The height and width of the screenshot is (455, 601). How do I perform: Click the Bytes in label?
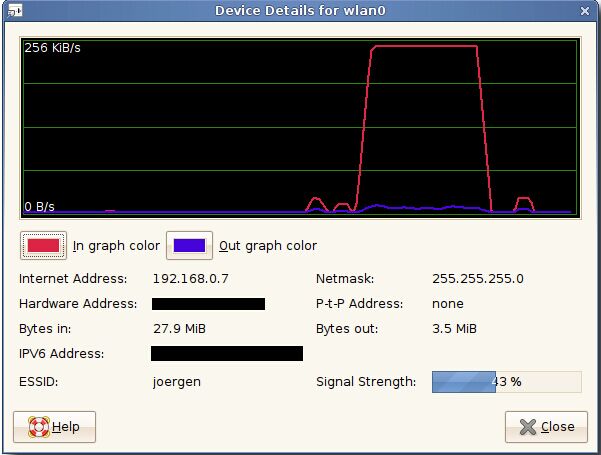point(45,329)
